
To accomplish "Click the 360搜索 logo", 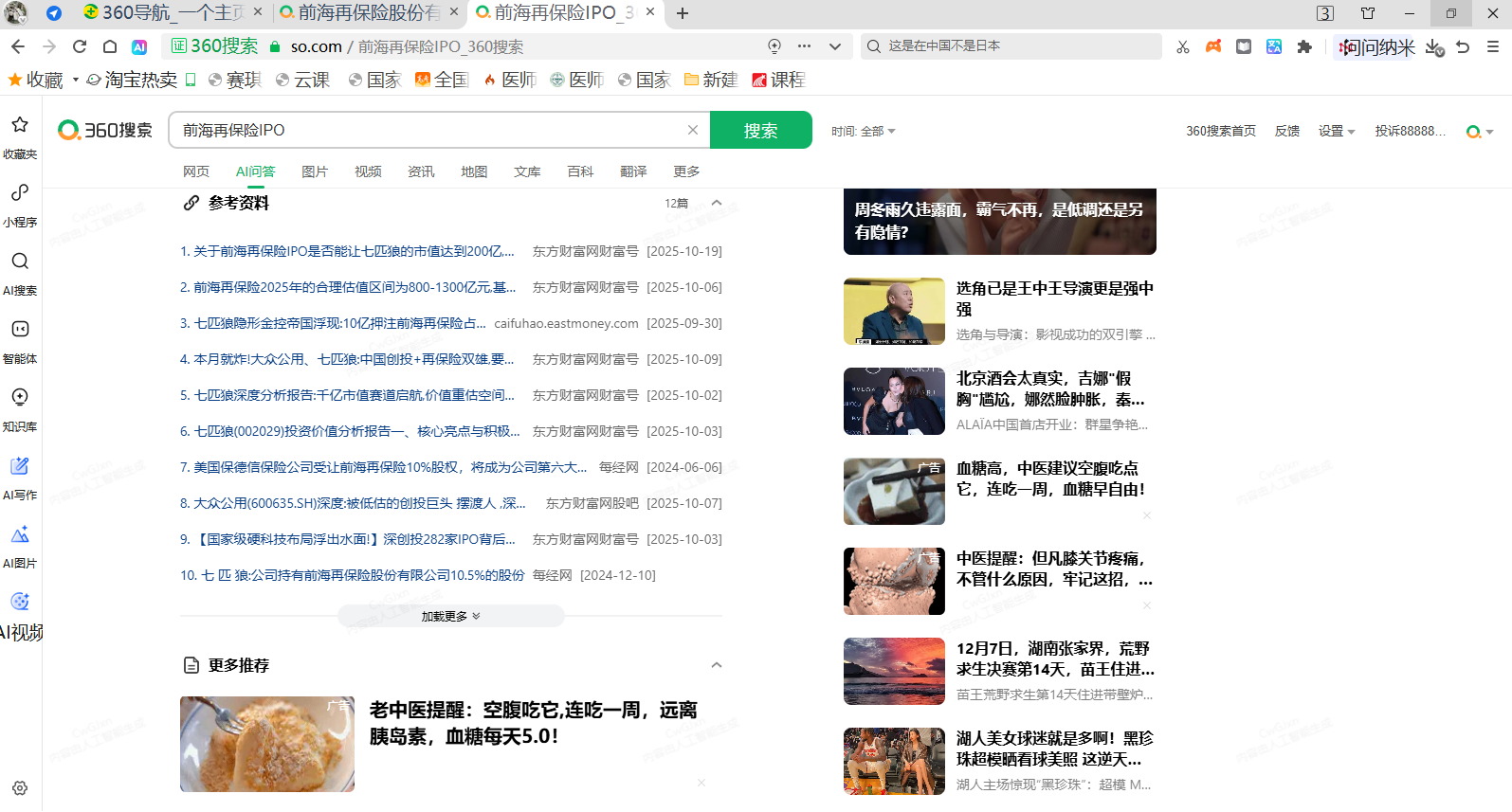I will point(105,130).
